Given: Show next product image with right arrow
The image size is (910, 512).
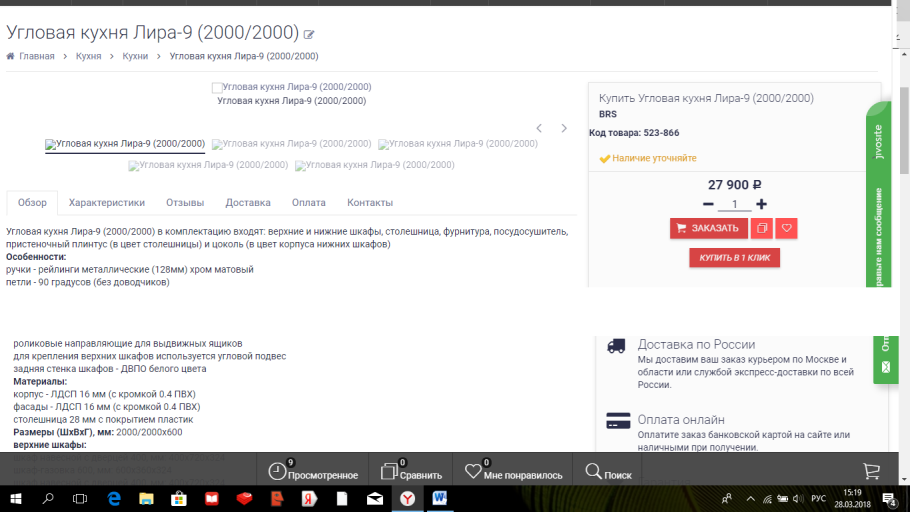Looking at the screenshot, I should [564, 129].
